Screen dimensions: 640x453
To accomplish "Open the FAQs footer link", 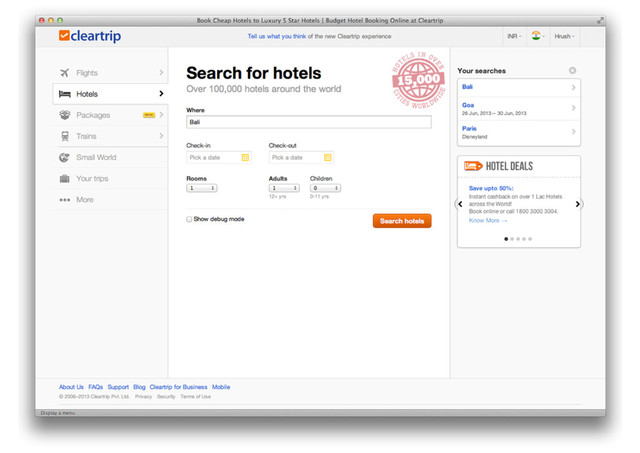I will click(96, 387).
